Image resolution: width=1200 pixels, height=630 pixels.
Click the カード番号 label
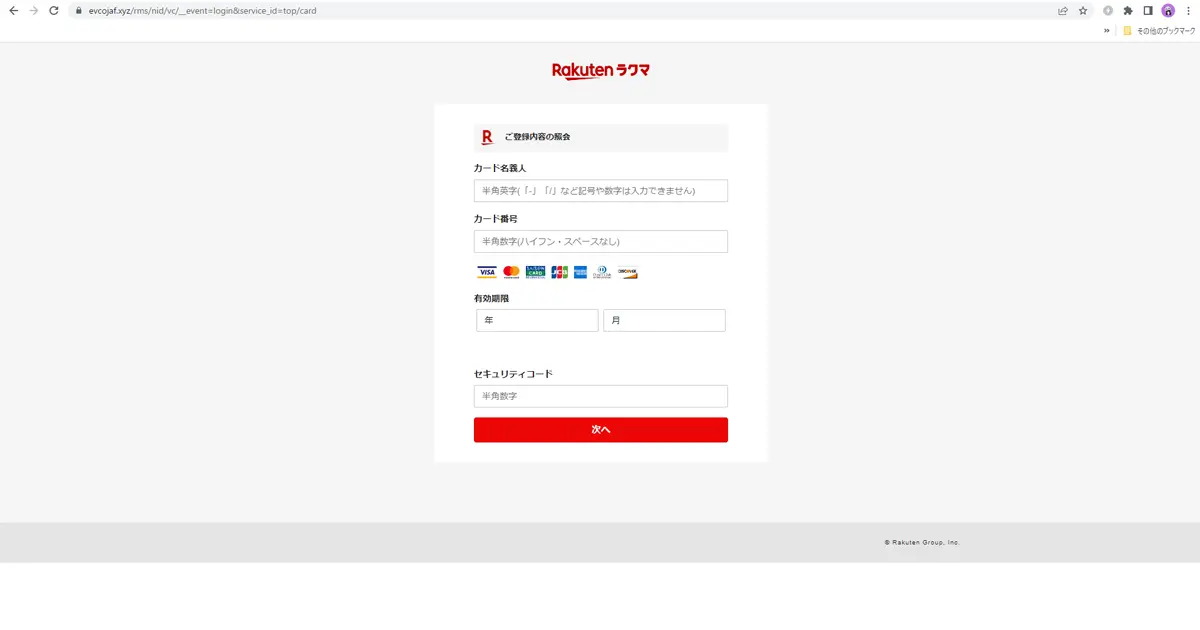496,219
